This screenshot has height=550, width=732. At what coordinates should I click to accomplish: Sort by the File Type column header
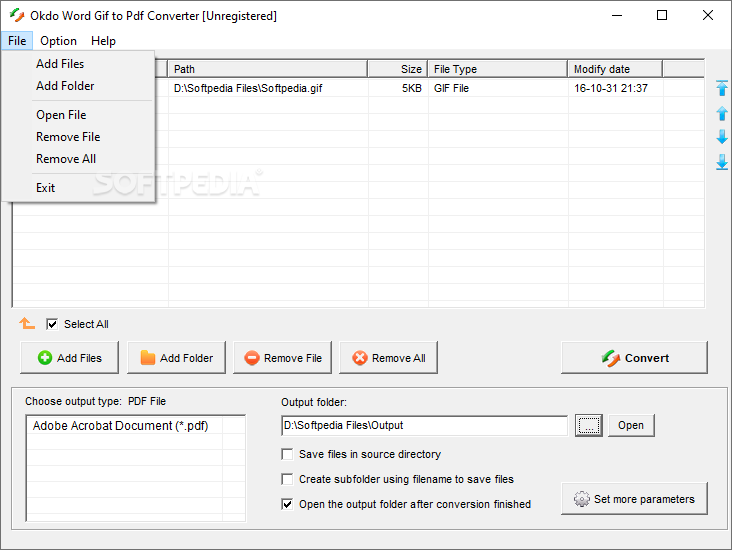pyautogui.click(x=498, y=69)
